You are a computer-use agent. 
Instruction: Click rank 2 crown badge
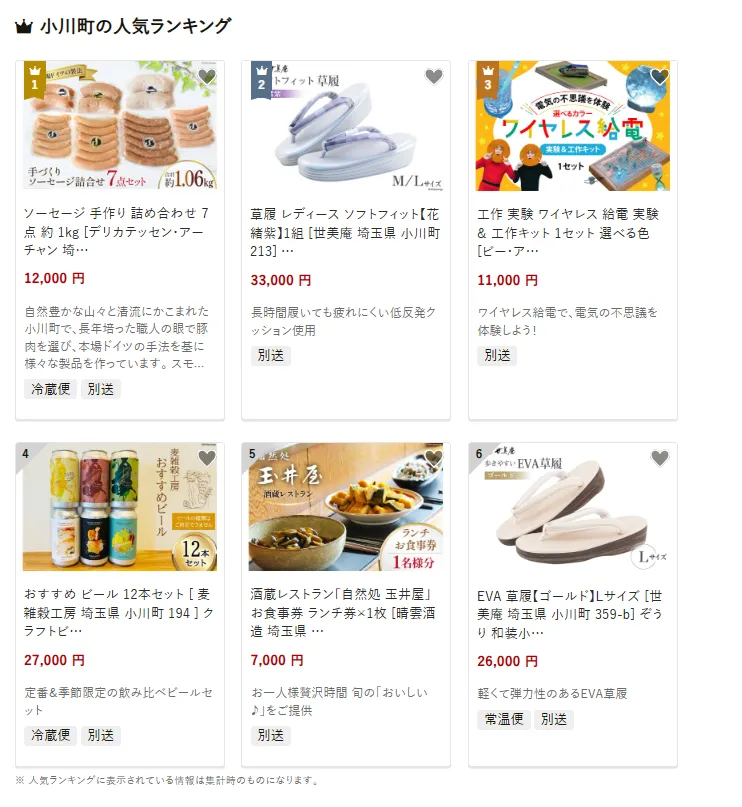pos(261,80)
